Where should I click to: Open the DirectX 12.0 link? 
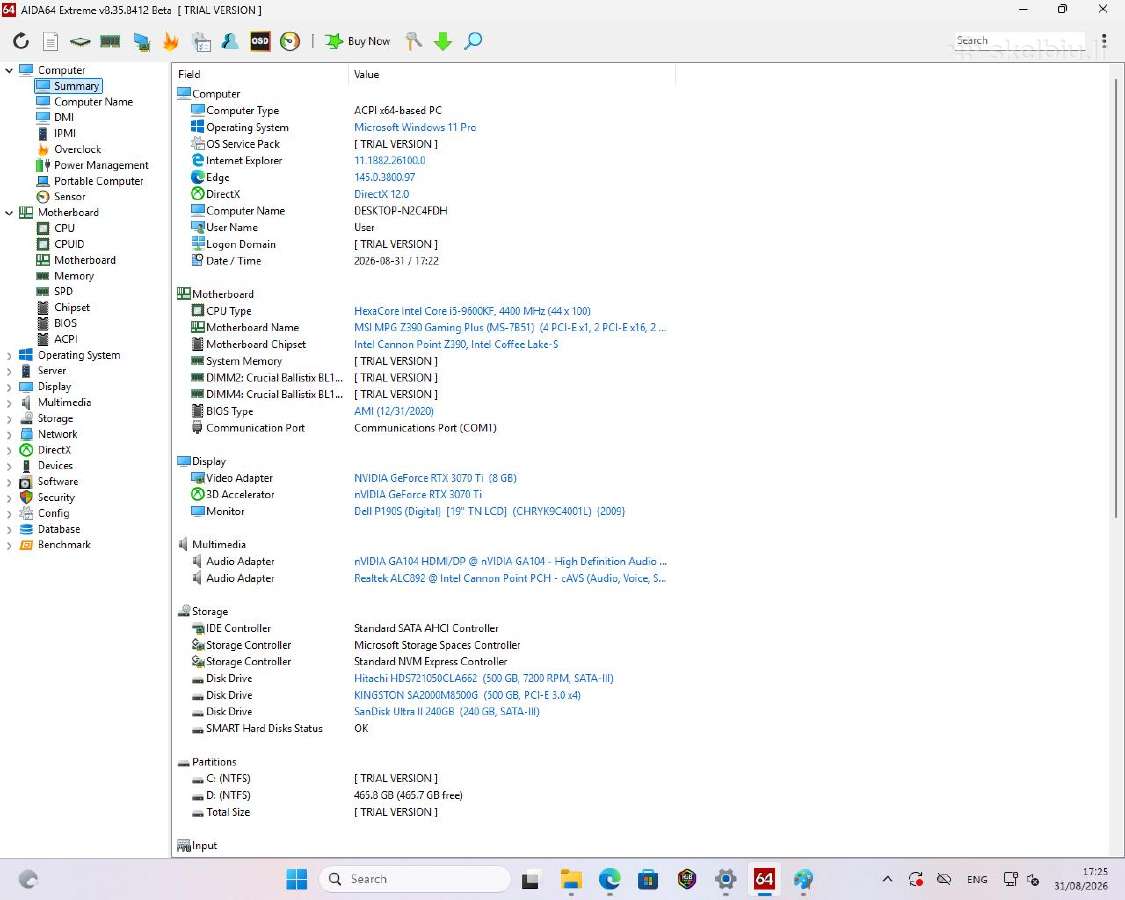coord(381,194)
